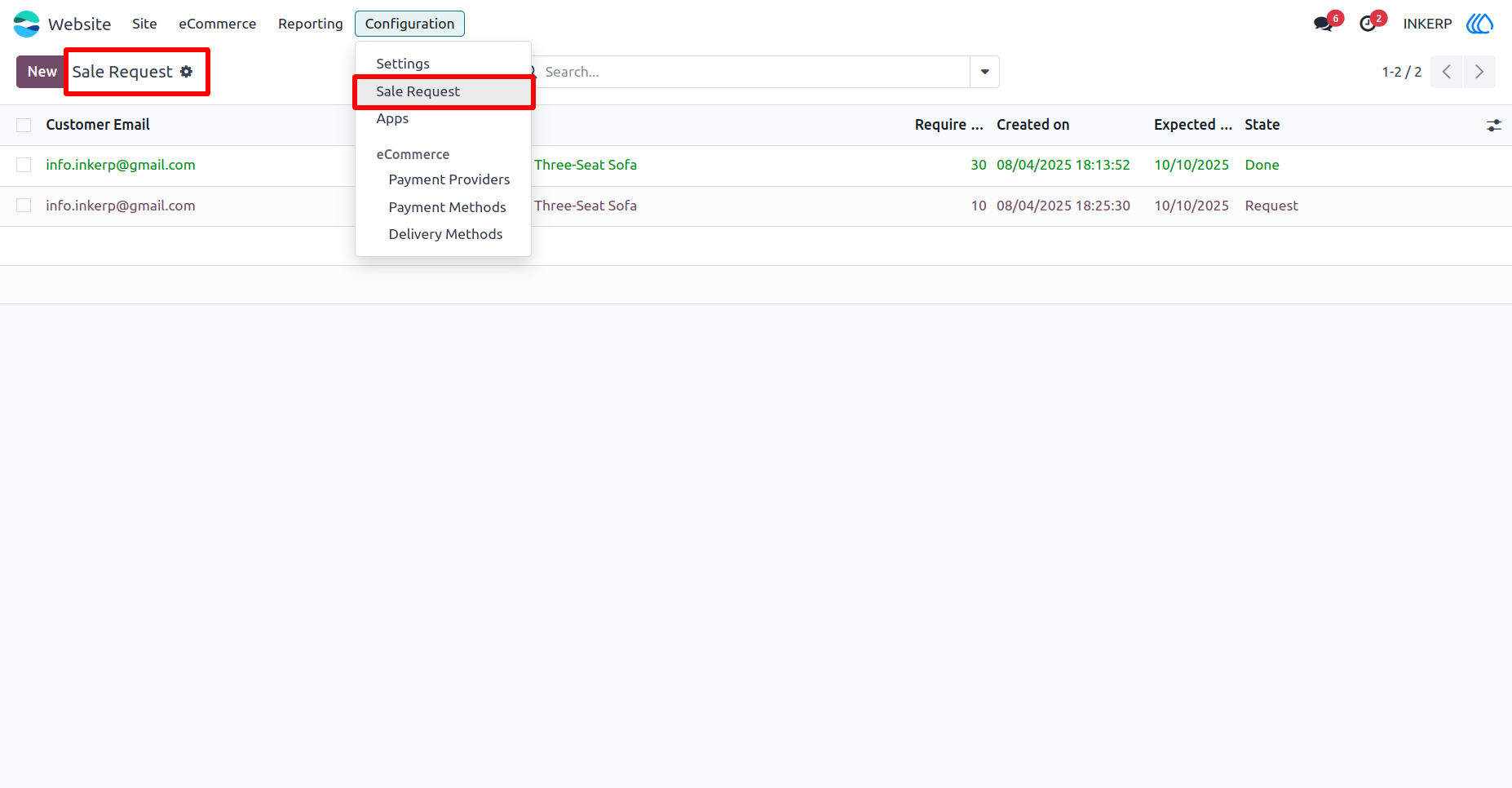Check the Done request row checkbox

[x=24, y=165]
